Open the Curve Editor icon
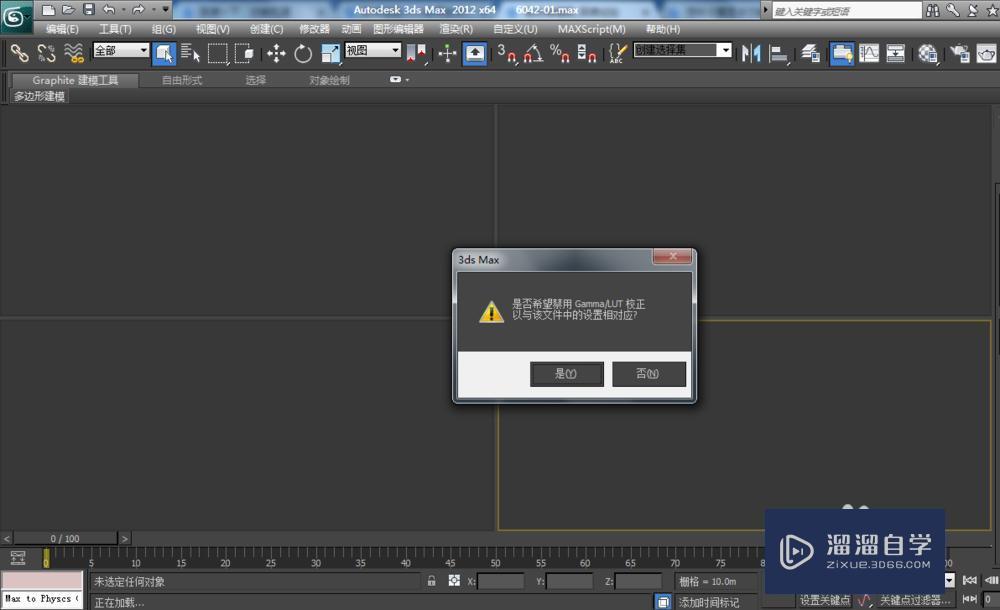 pos(869,54)
